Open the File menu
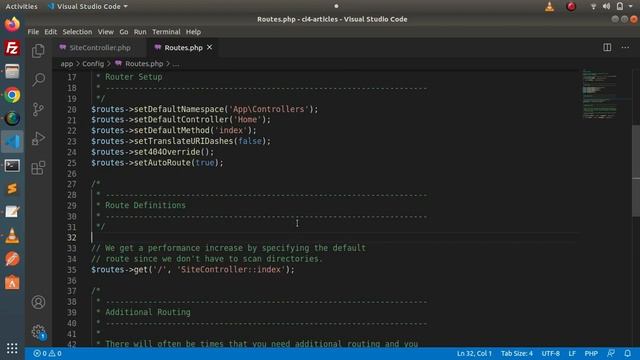 [33, 32]
